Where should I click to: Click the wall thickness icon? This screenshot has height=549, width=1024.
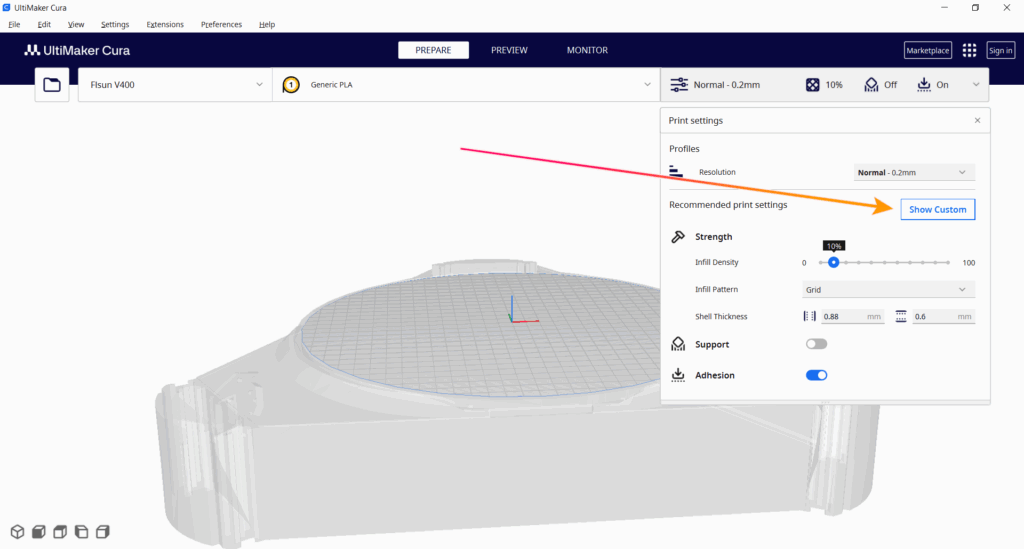tap(809, 316)
